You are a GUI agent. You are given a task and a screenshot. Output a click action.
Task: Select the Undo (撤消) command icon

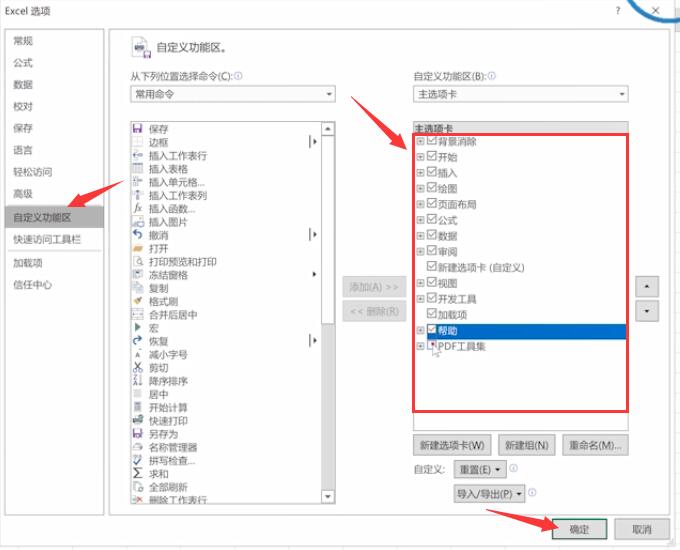137,235
